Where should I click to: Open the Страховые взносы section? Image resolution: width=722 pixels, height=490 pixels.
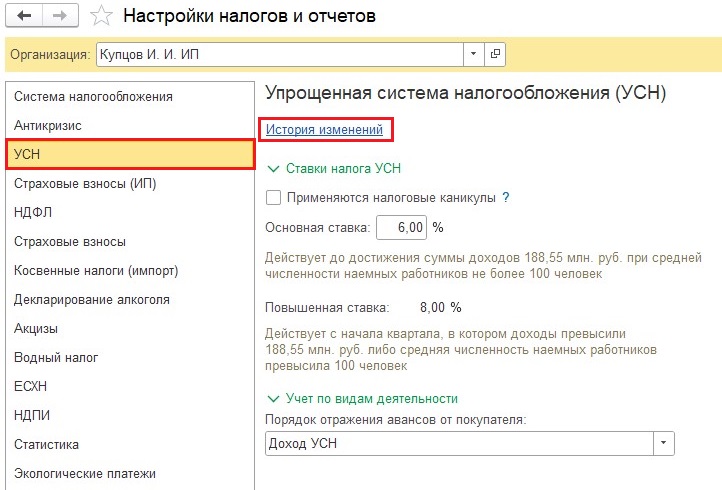[x=130, y=241]
